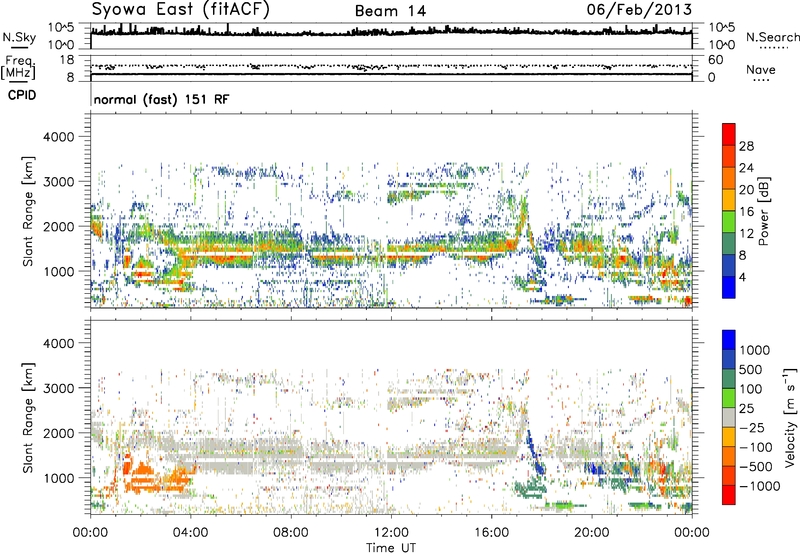800x554 pixels.
Task: Select the '16' label on Power scale
Action: click(746, 212)
